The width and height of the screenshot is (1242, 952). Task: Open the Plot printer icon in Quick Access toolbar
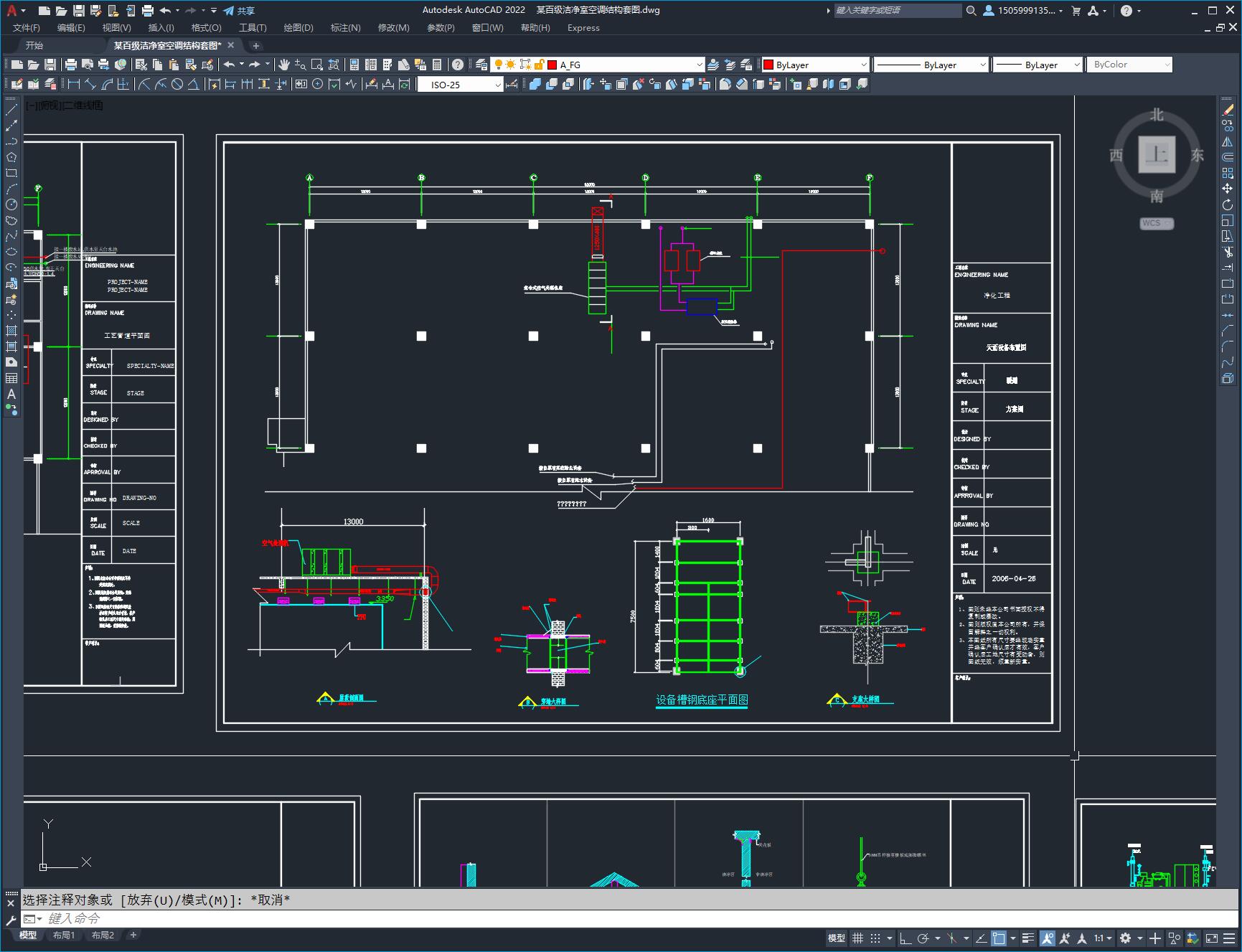tap(148, 11)
